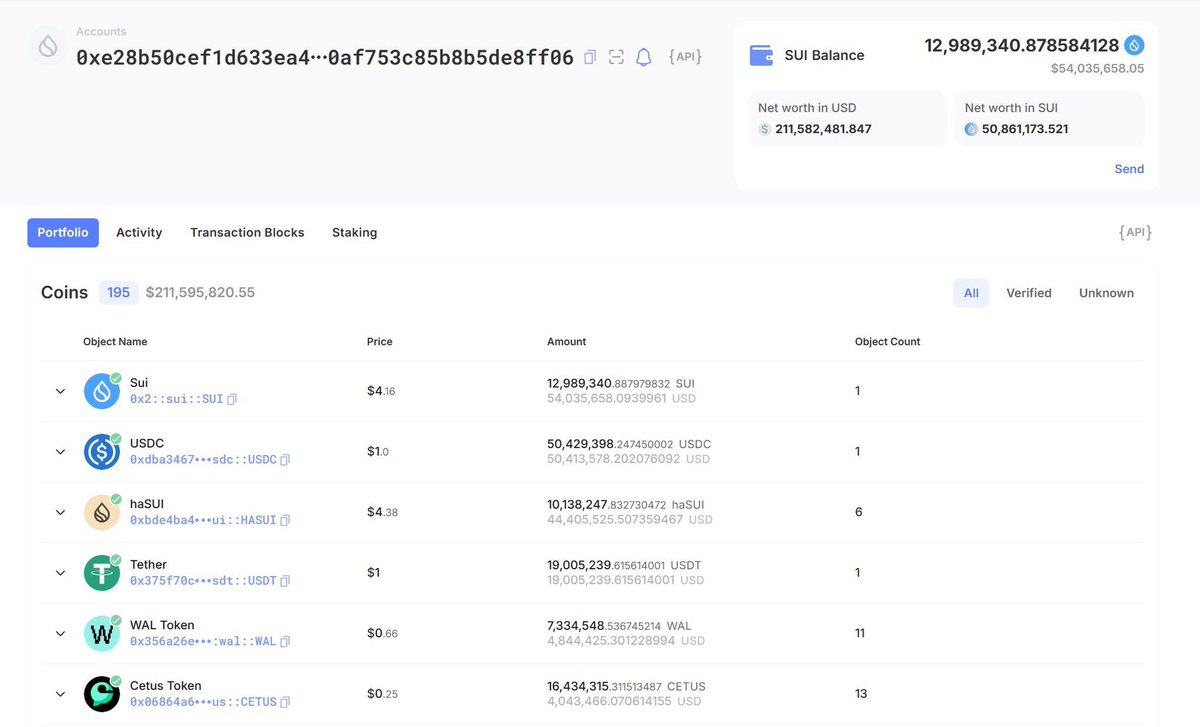
Task: Click the WAL Token price $0.66
Action: pyautogui.click(x=382, y=633)
